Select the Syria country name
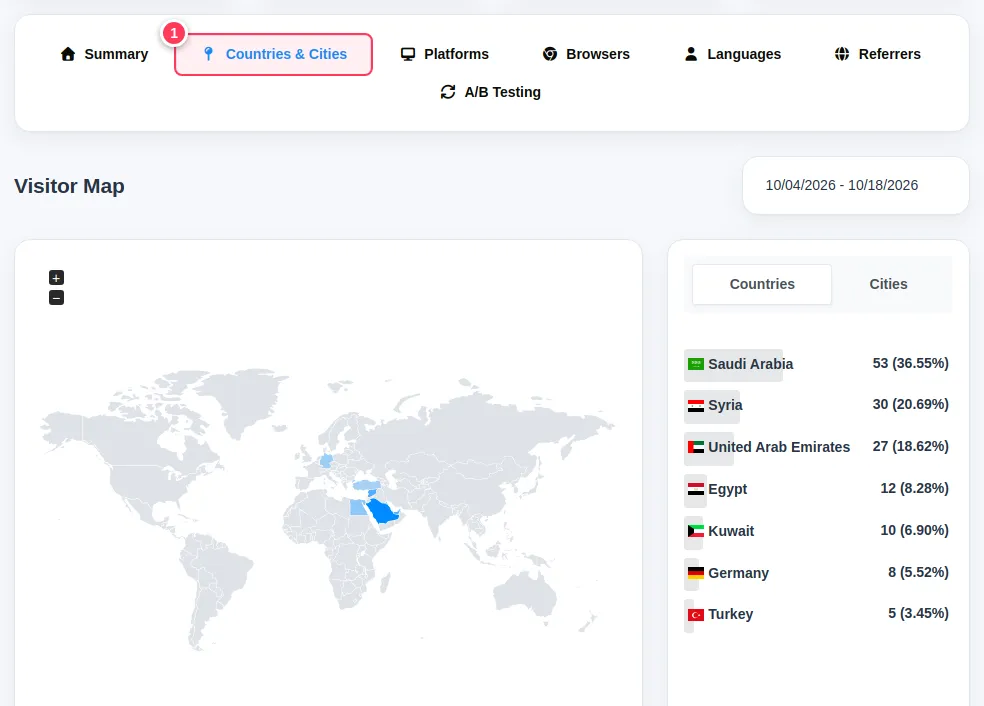The width and height of the screenshot is (984, 706). click(725, 405)
